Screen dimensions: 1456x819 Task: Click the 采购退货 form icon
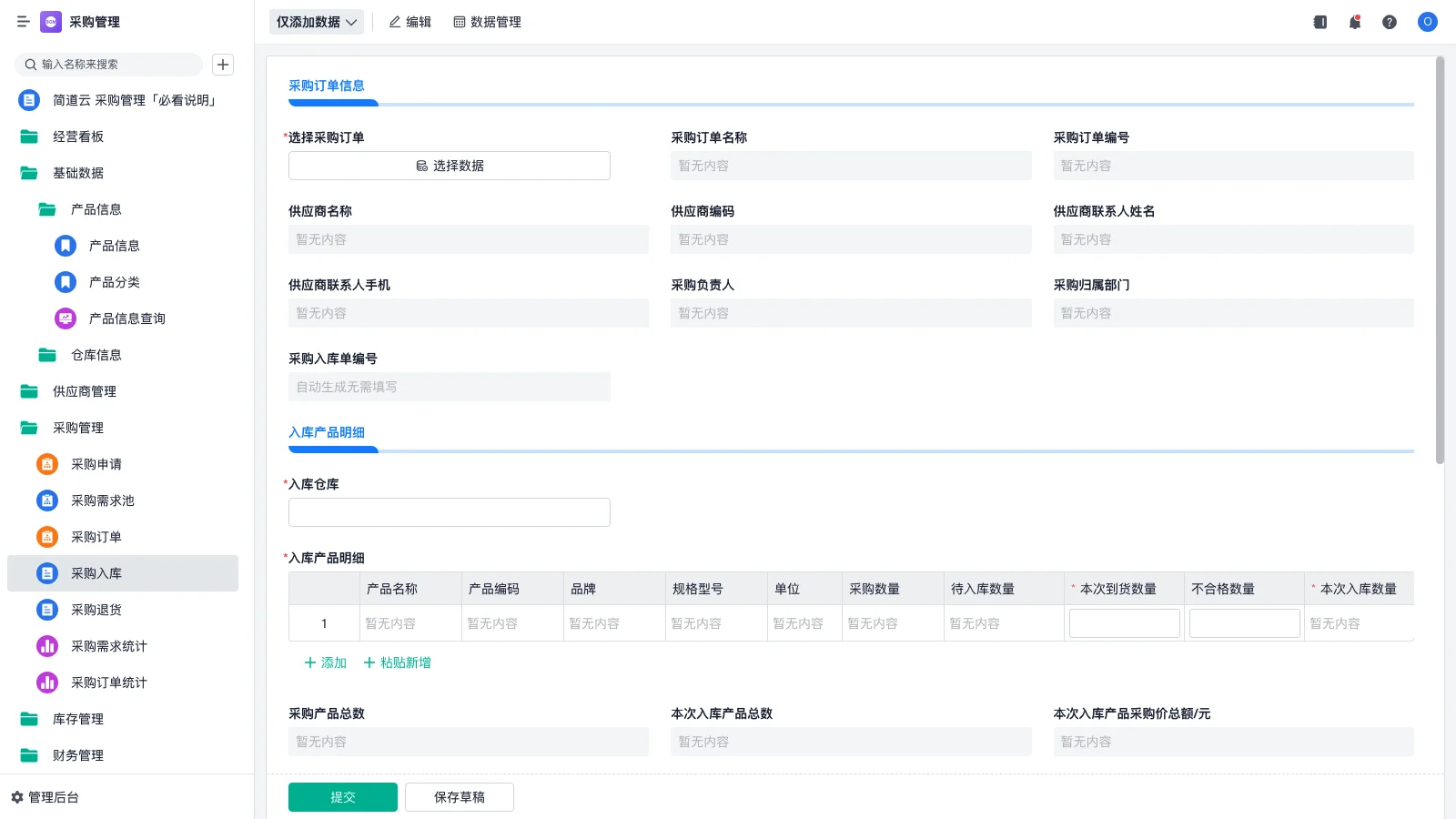tap(47, 610)
